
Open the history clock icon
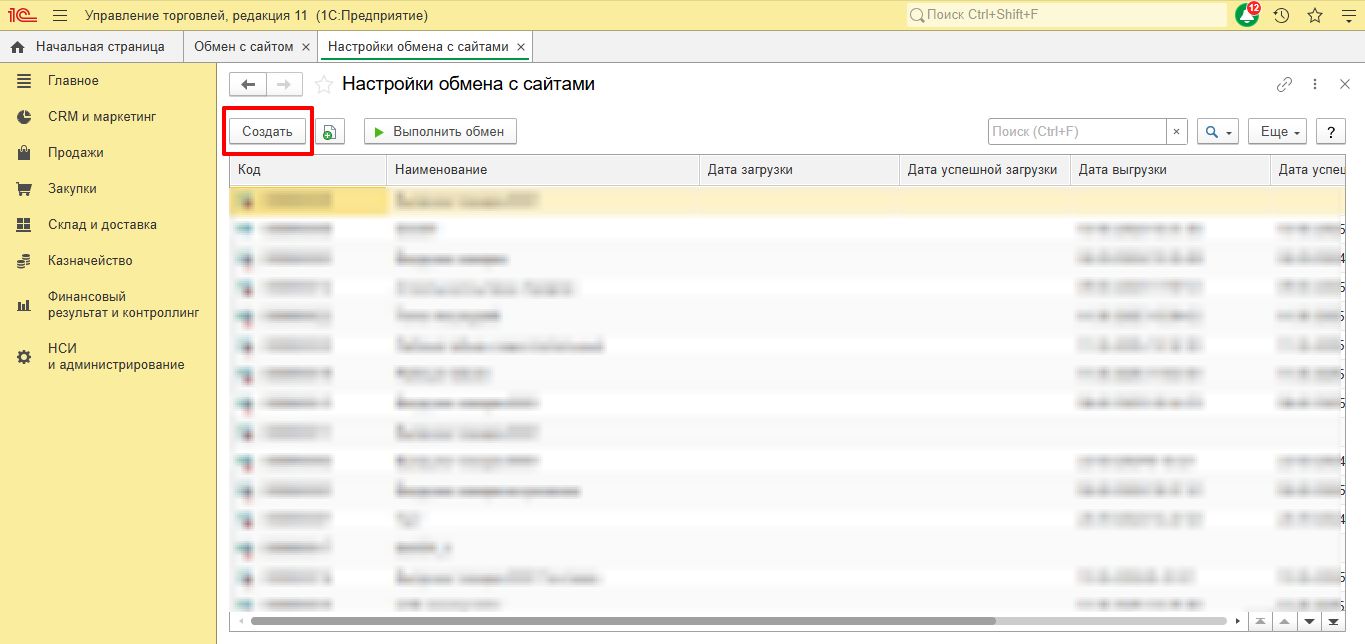(1281, 15)
